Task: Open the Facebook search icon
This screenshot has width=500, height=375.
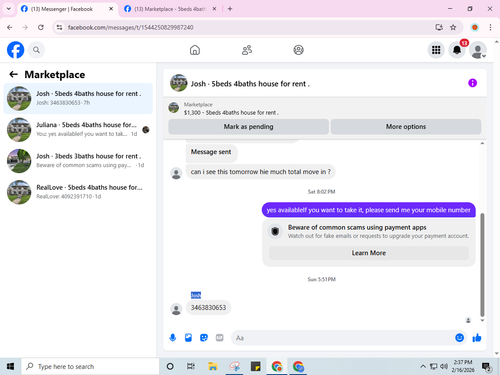Action: click(36, 50)
